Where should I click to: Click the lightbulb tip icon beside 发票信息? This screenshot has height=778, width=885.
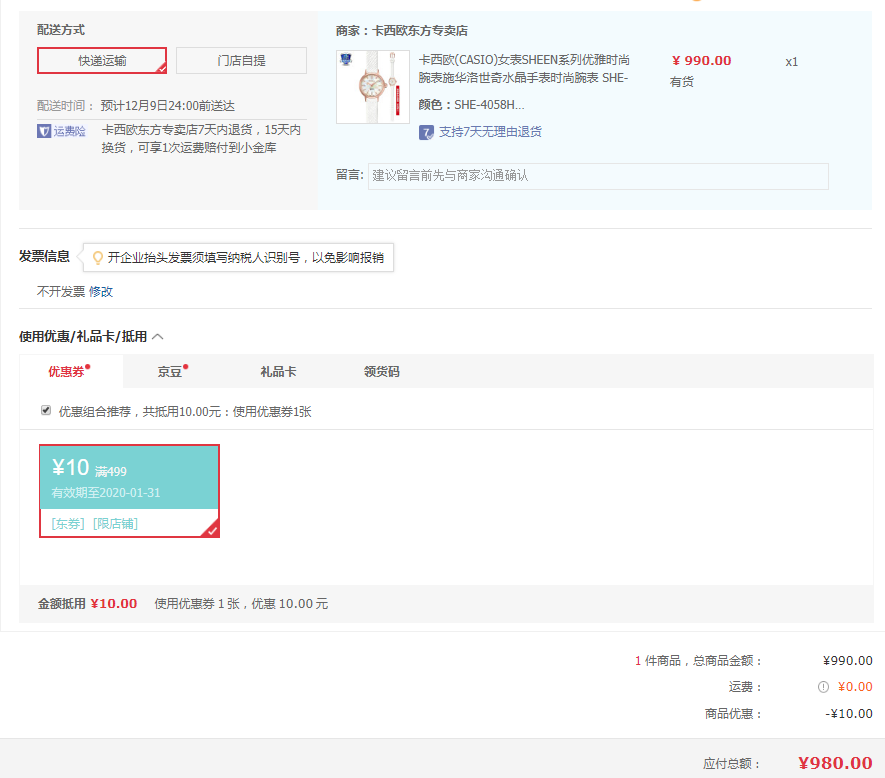(98, 258)
